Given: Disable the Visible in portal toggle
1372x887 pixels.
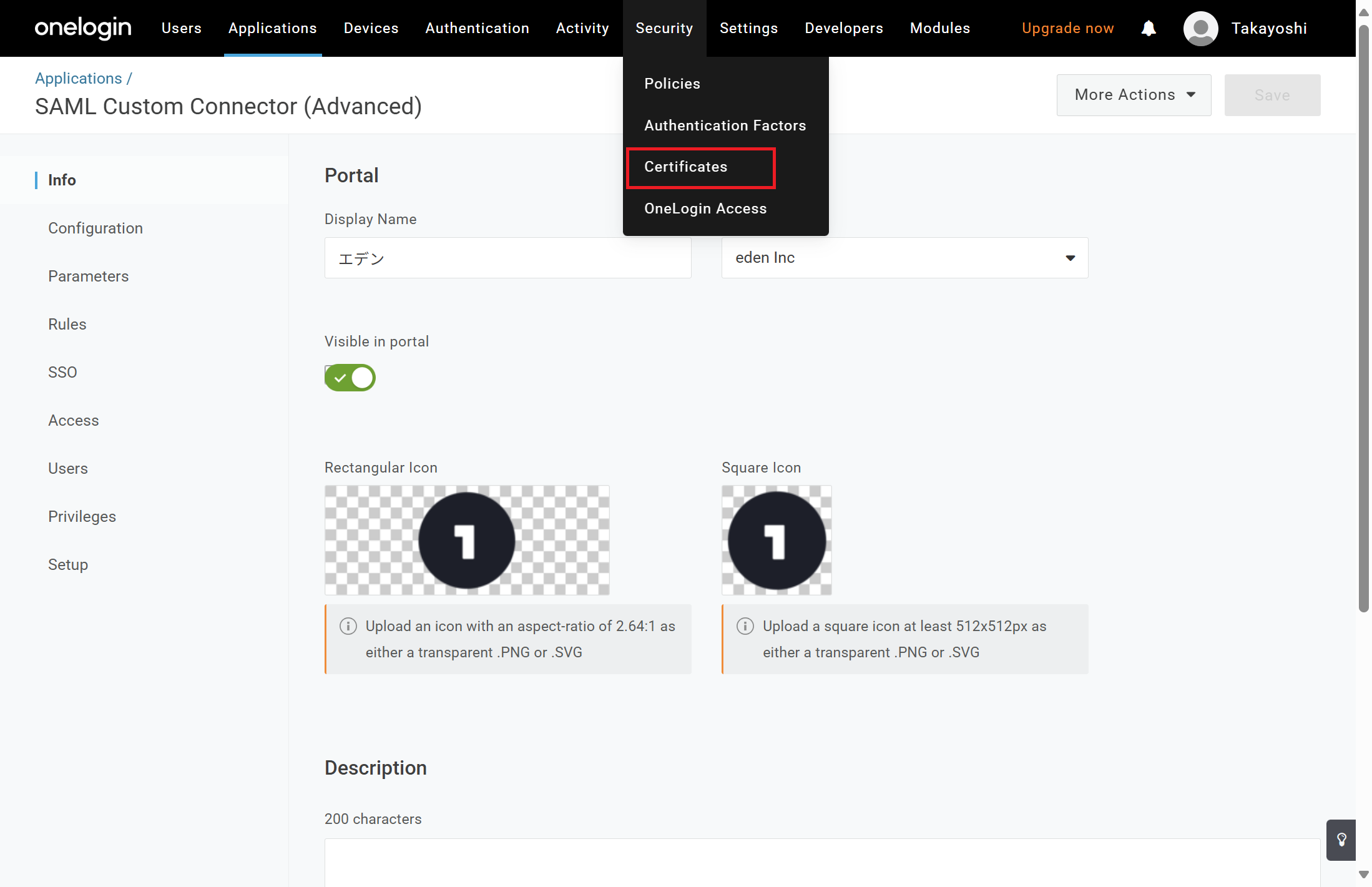Looking at the screenshot, I should tap(350, 378).
